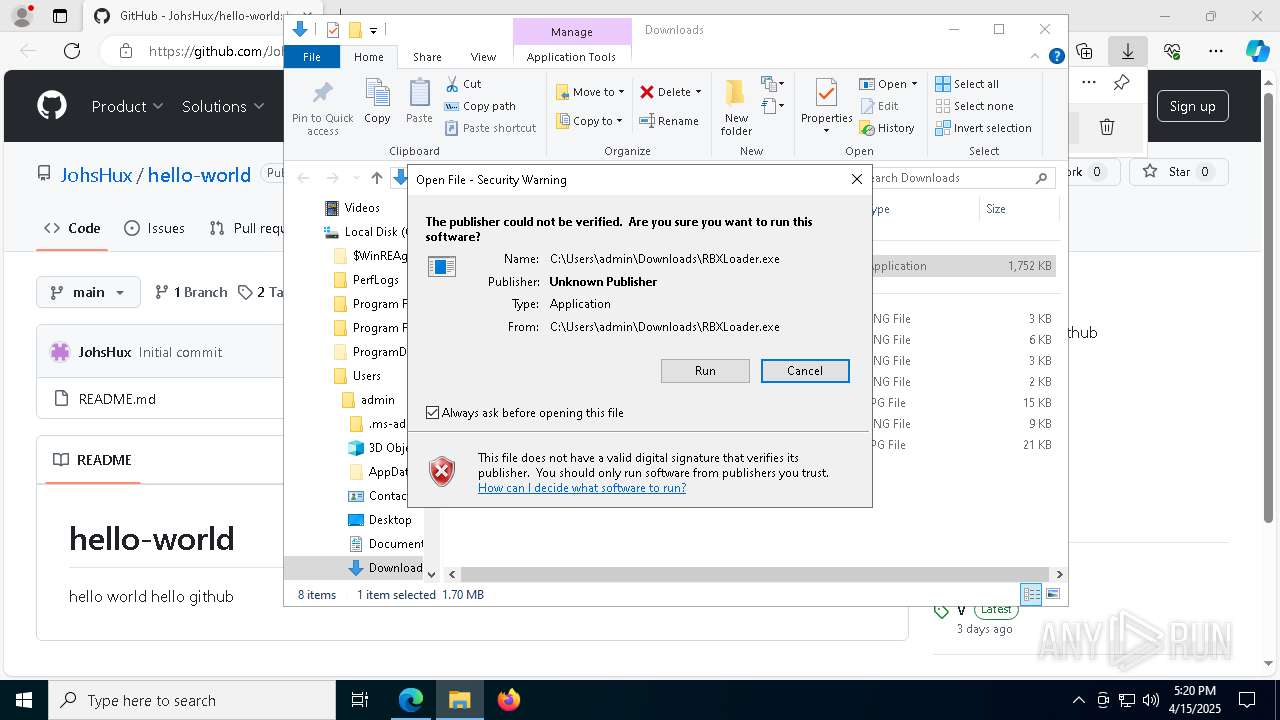Click Invert selection in ribbon
Screen dimensions: 1280x720
(983, 128)
